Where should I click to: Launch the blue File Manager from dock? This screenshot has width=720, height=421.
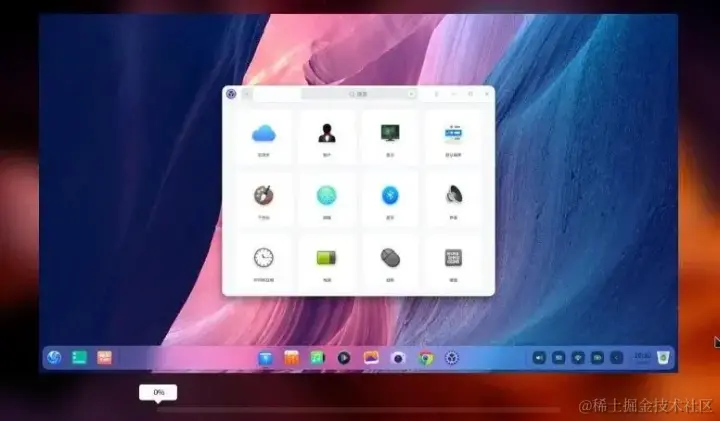[265, 358]
